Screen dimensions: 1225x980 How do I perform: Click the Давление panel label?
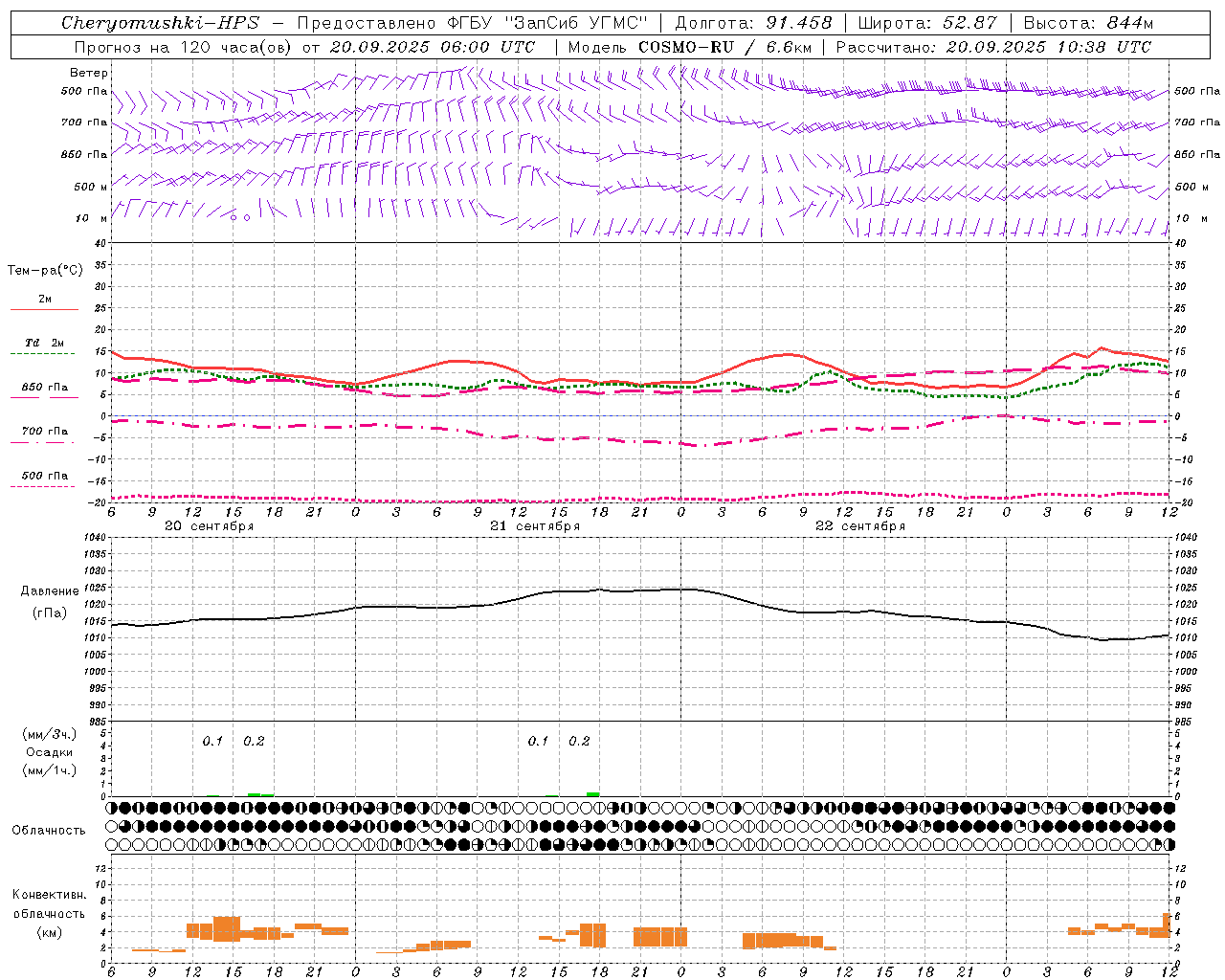(x=48, y=591)
